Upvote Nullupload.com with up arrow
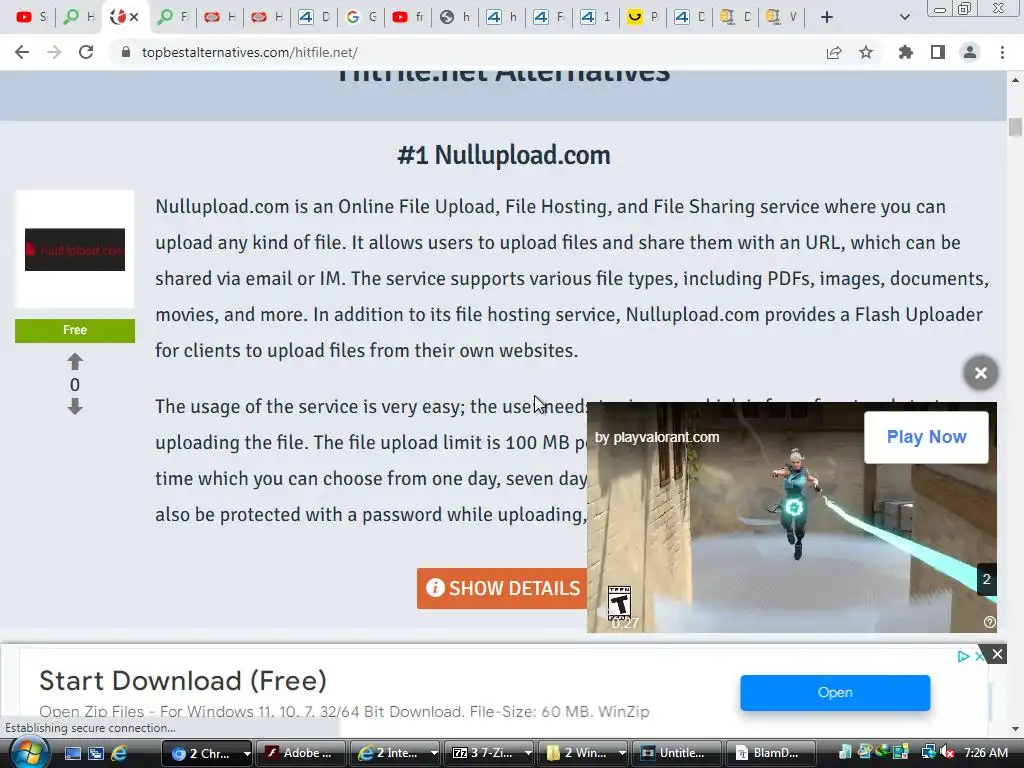Image resolution: width=1024 pixels, height=768 pixels. tap(75, 361)
